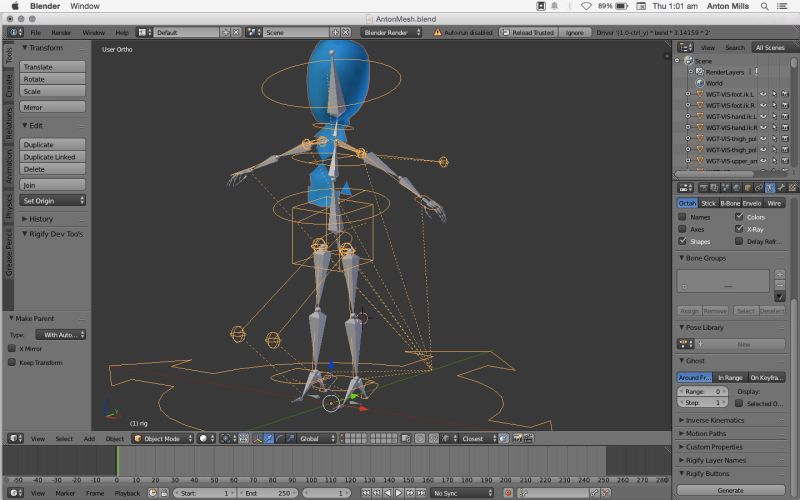This screenshot has height=500, width=800.
Task: Click the 3D view editor type icon
Action: click(x=16, y=438)
